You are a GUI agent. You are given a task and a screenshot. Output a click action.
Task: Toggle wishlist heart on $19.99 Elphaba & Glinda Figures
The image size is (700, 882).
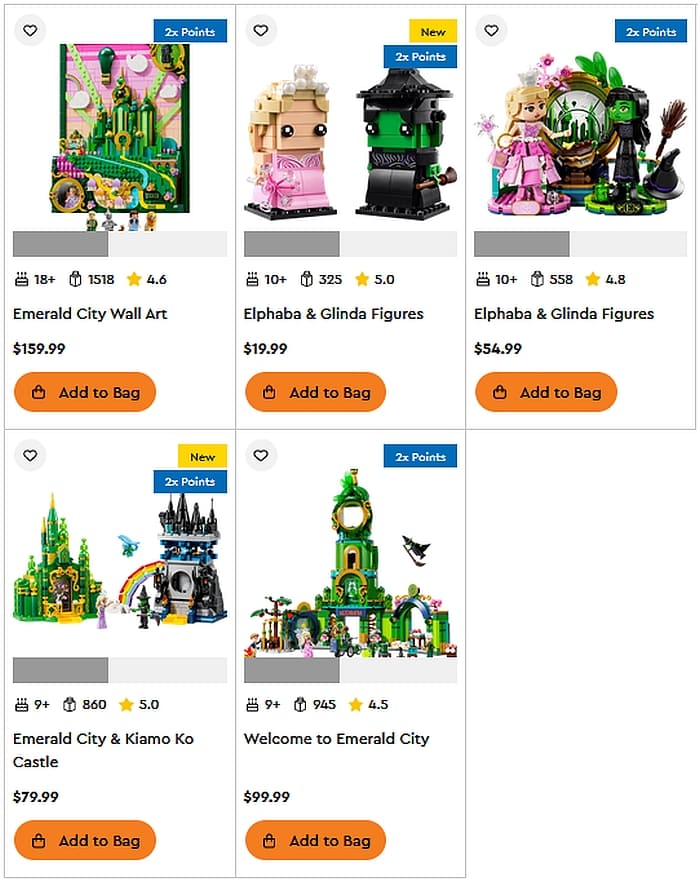[261, 30]
